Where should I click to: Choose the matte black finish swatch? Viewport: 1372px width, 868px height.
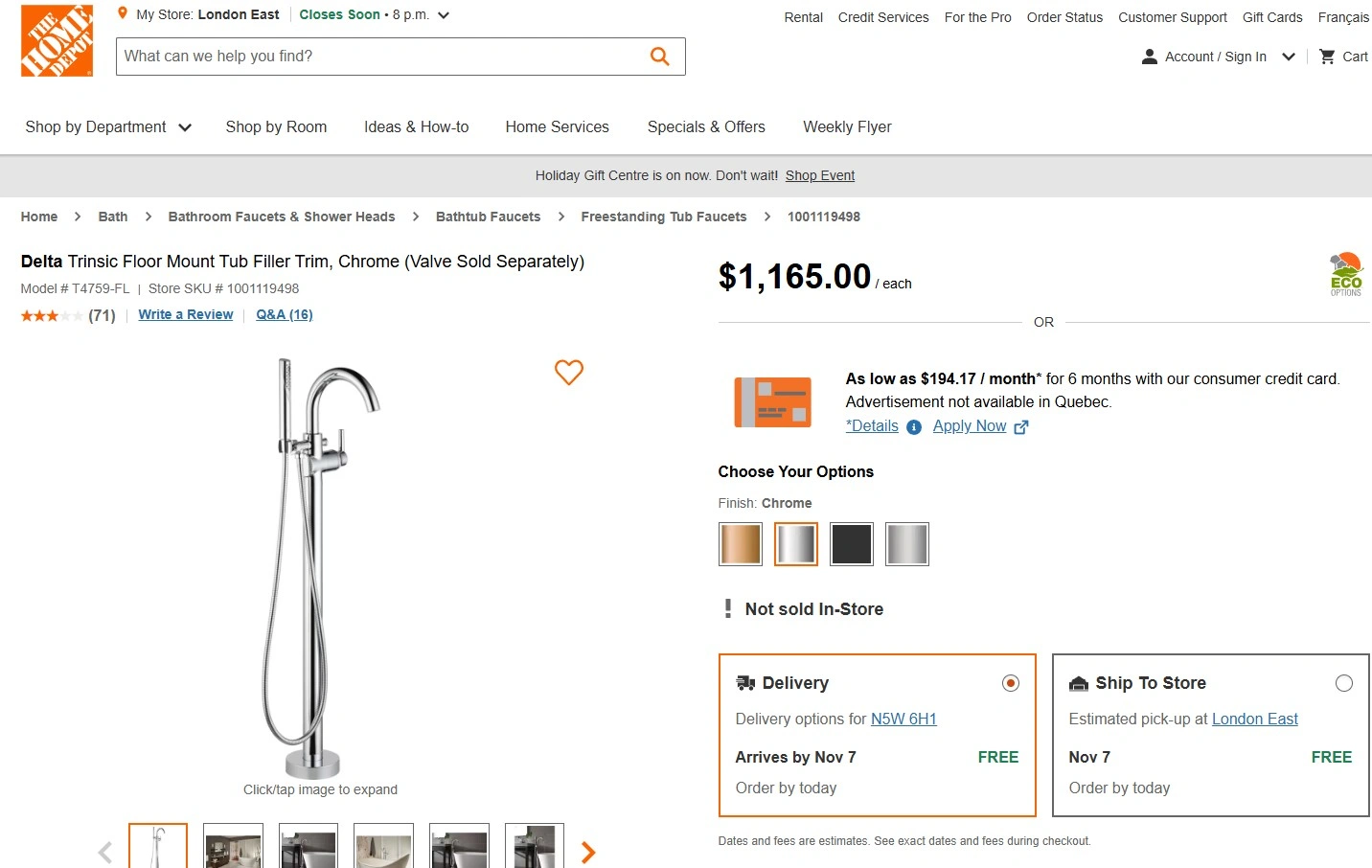tap(851, 544)
